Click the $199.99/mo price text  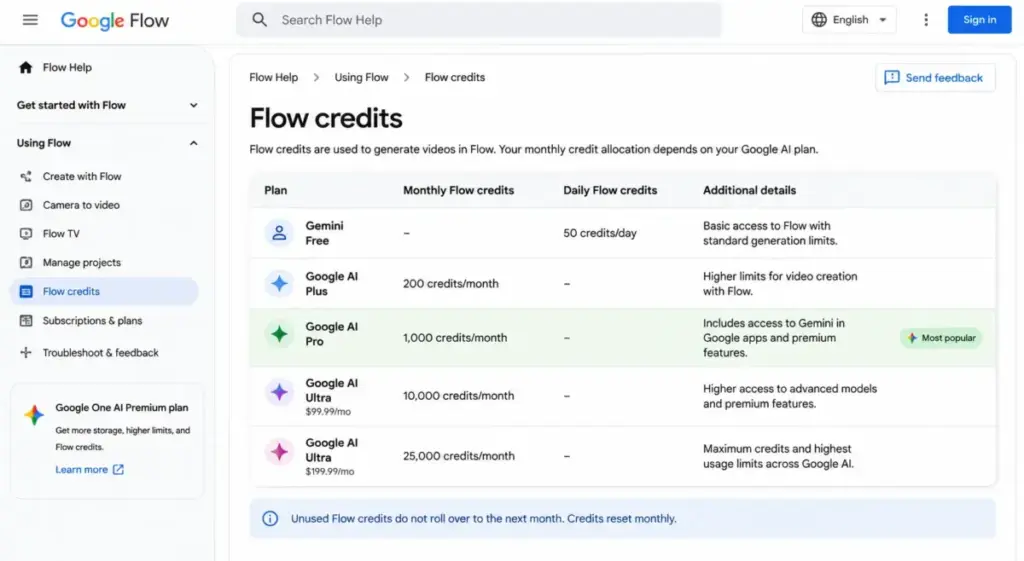point(330,472)
